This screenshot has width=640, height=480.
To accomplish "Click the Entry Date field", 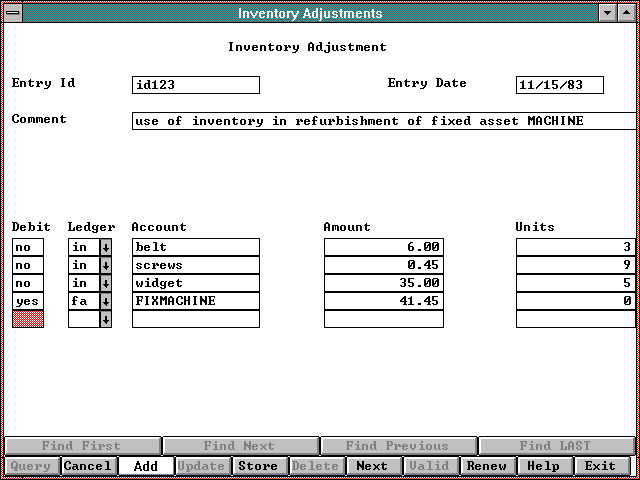I will coord(559,85).
